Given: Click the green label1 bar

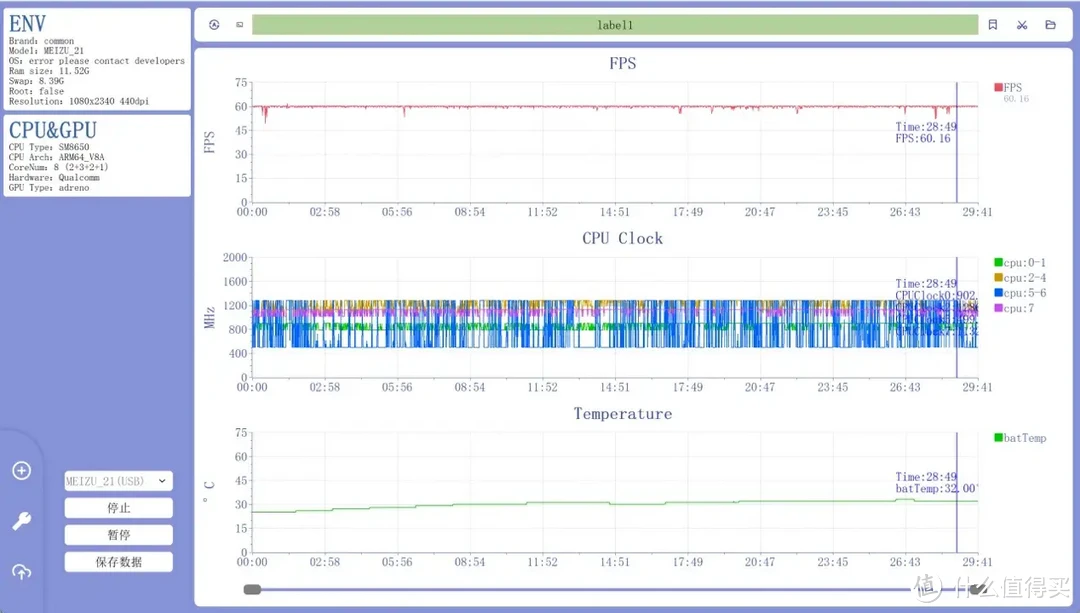Looking at the screenshot, I should 614,25.
